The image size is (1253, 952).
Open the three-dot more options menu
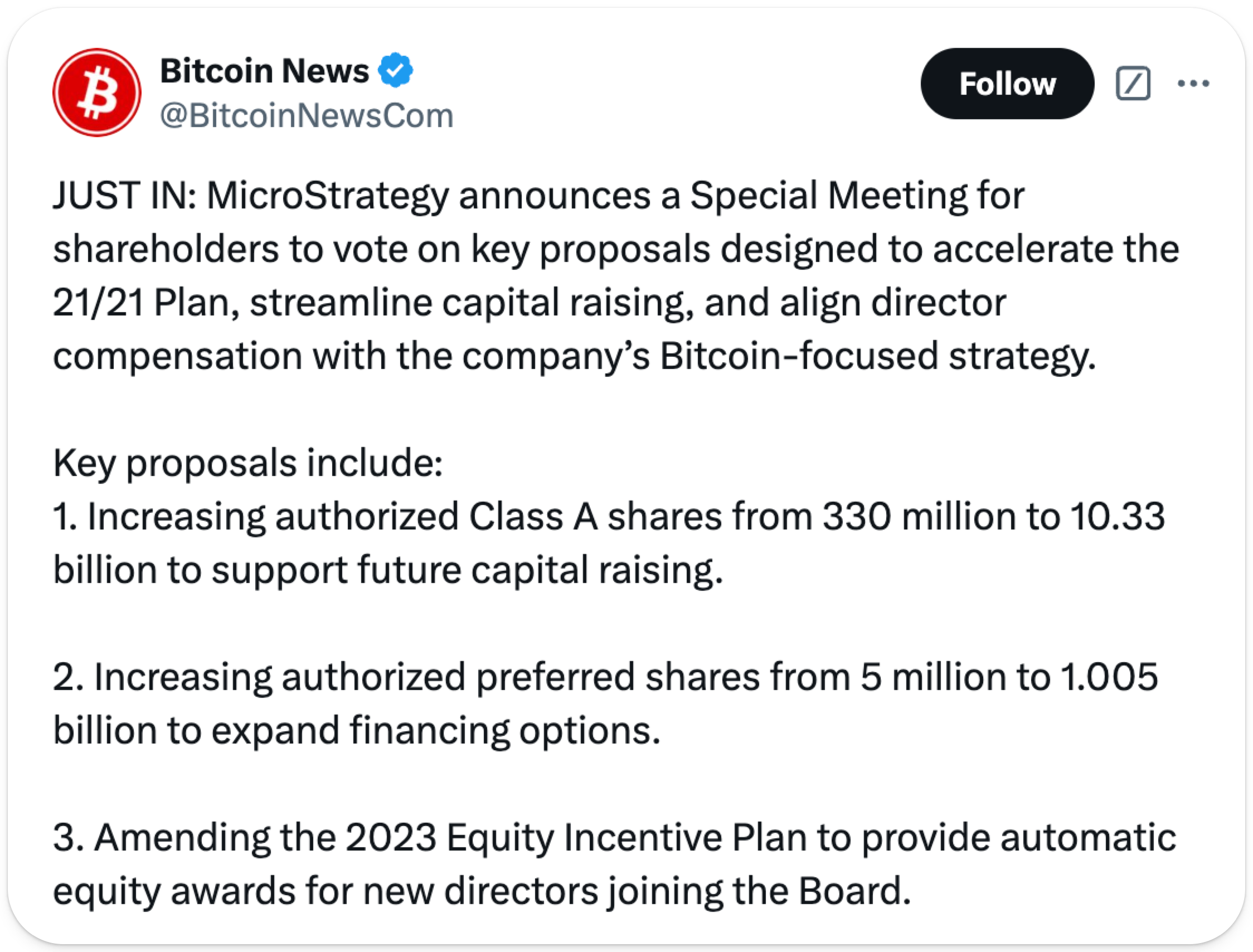coord(1193,83)
